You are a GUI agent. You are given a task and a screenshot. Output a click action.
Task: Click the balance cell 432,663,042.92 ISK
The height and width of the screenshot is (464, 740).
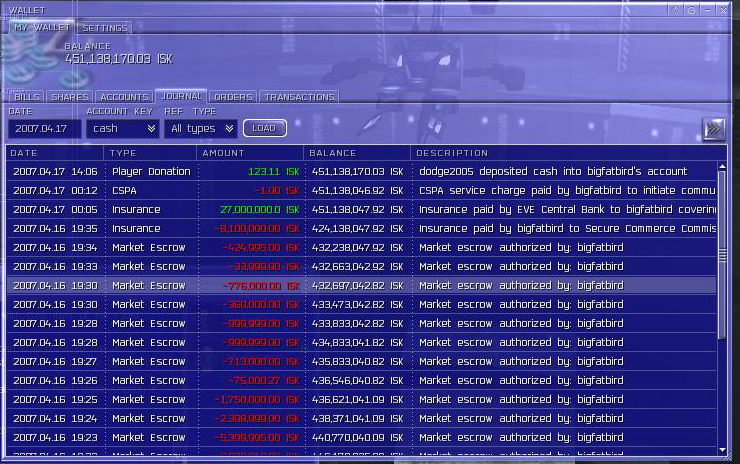coord(358,267)
